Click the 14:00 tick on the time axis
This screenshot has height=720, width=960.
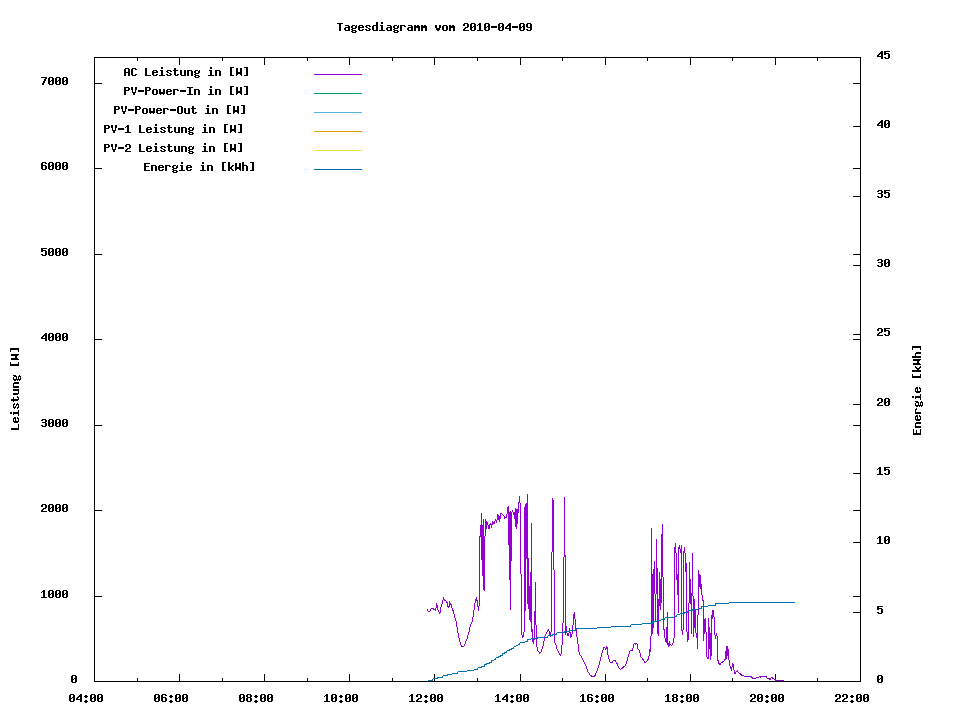pos(514,698)
